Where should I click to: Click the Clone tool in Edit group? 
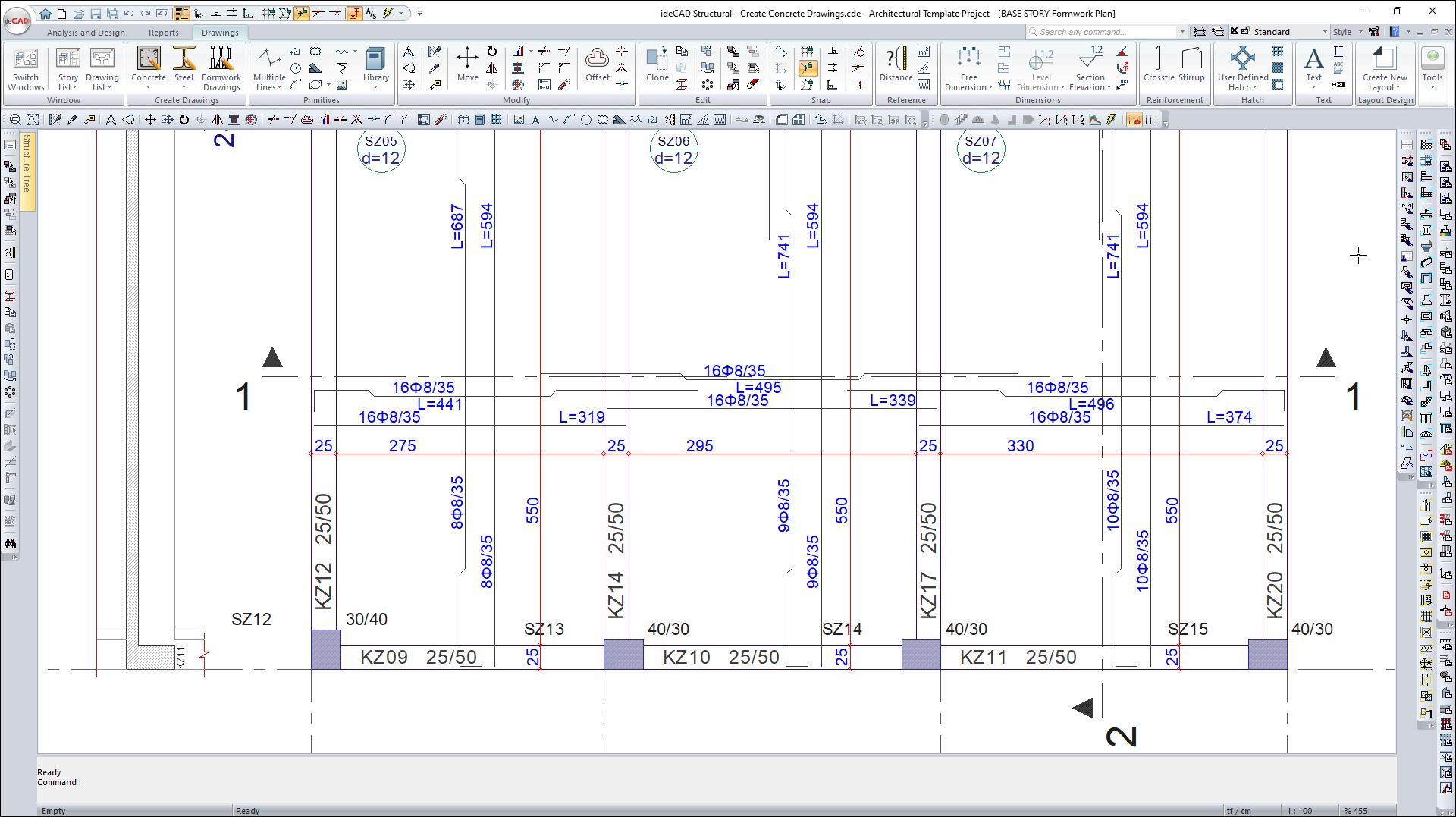(657, 68)
